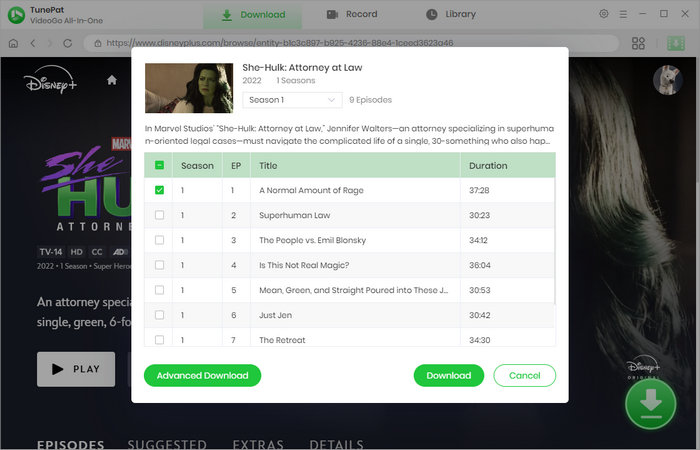700x450 pixels.
Task: Click the lock icon in the address bar
Action: (97, 43)
